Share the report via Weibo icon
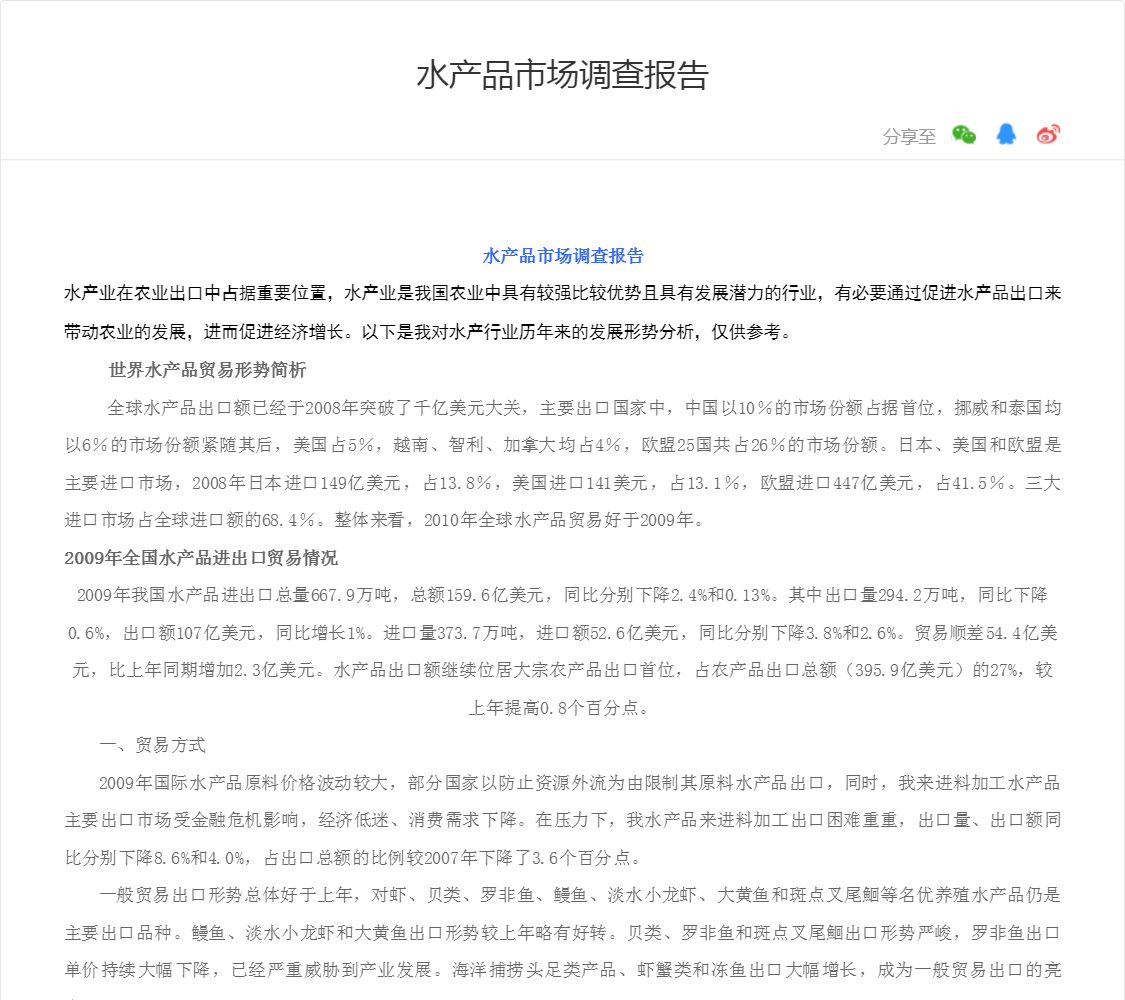This screenshot has height=1000, width=1125. 1048,134
